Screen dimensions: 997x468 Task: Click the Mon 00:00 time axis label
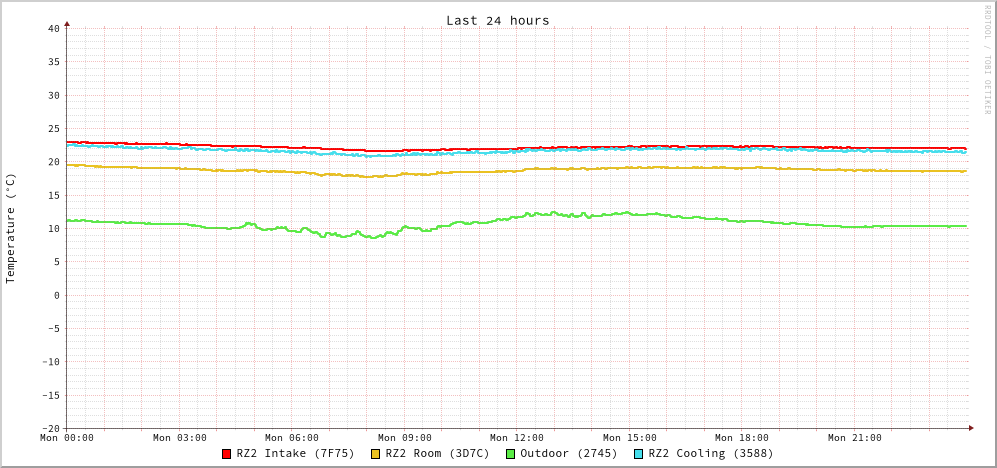click(x=67, y=438)
